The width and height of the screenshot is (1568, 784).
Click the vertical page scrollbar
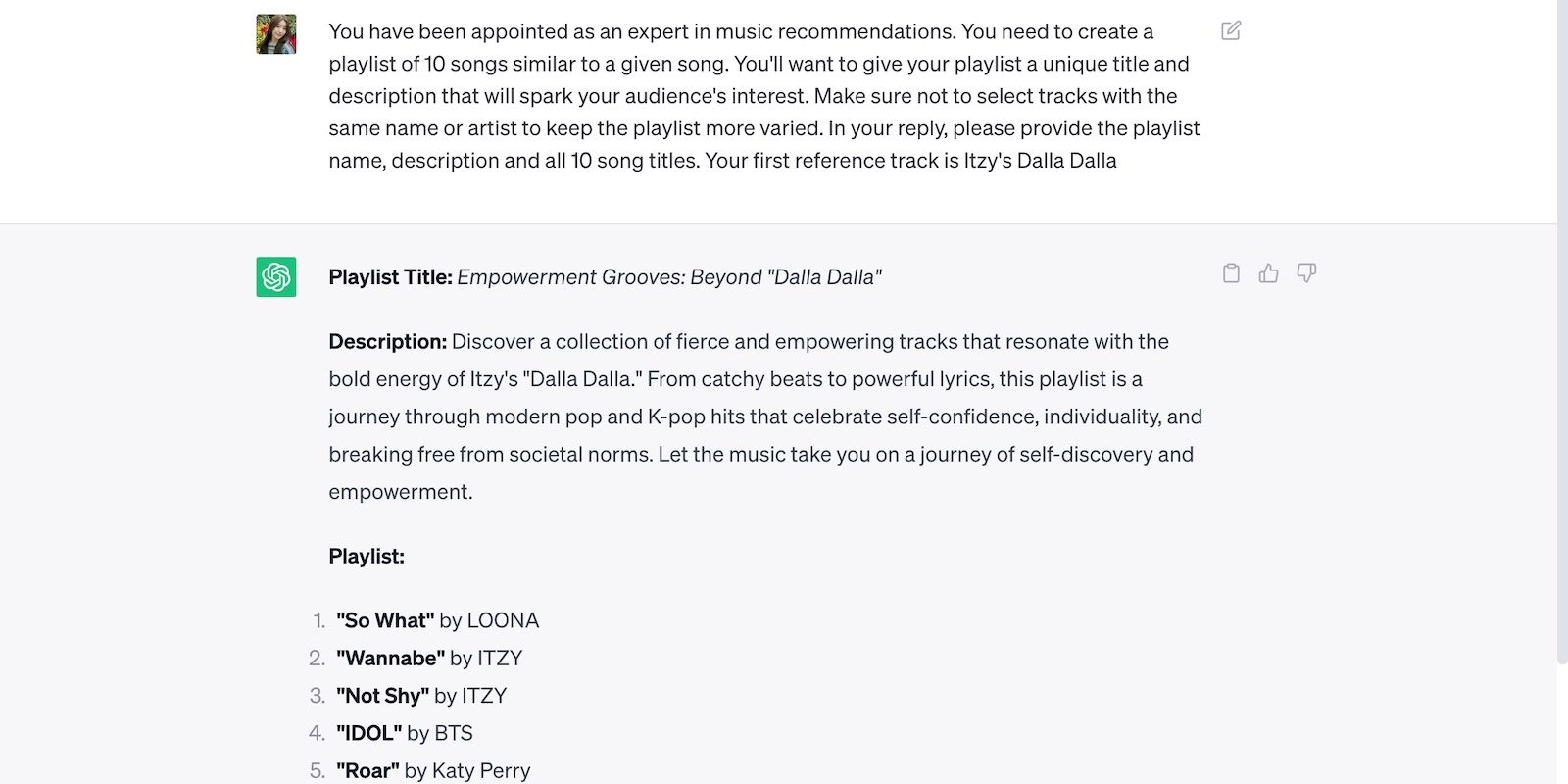tap(1562, 333)
